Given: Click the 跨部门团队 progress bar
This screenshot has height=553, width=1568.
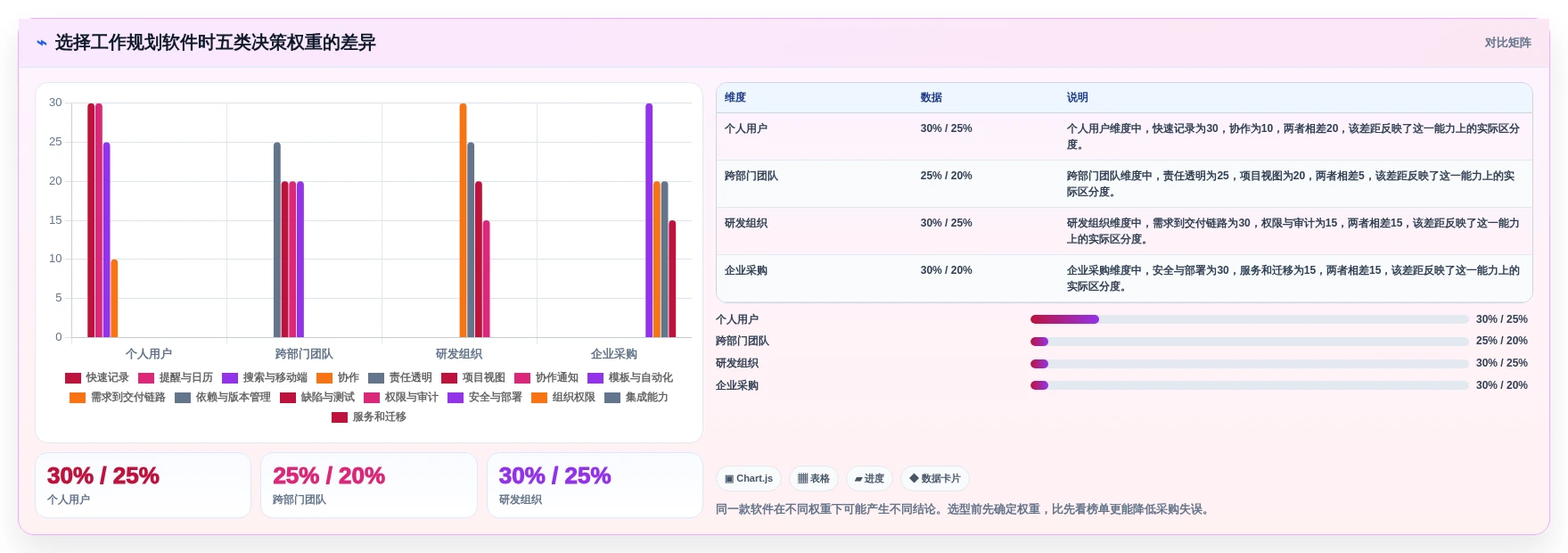Looking at the screenshot, I should tap(1249, 342).
